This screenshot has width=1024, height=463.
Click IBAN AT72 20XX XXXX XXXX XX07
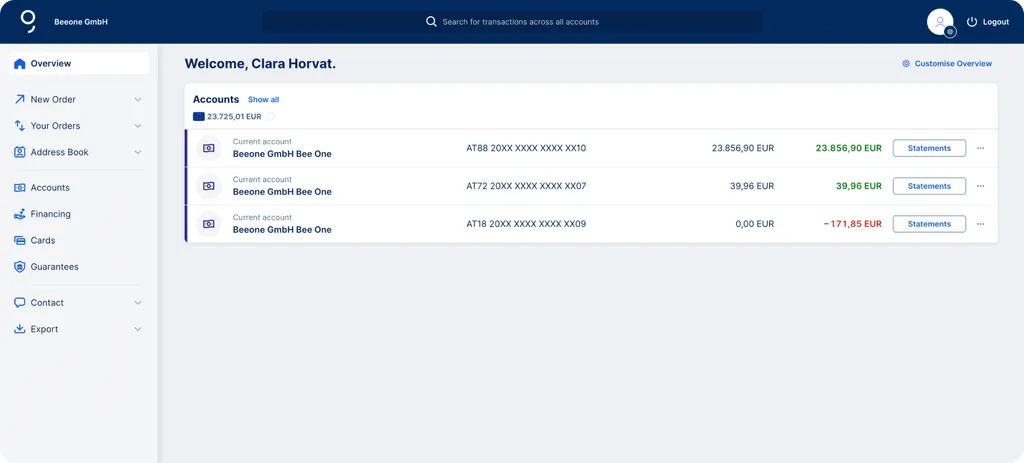pyautogui.click(x=526, y=186)
